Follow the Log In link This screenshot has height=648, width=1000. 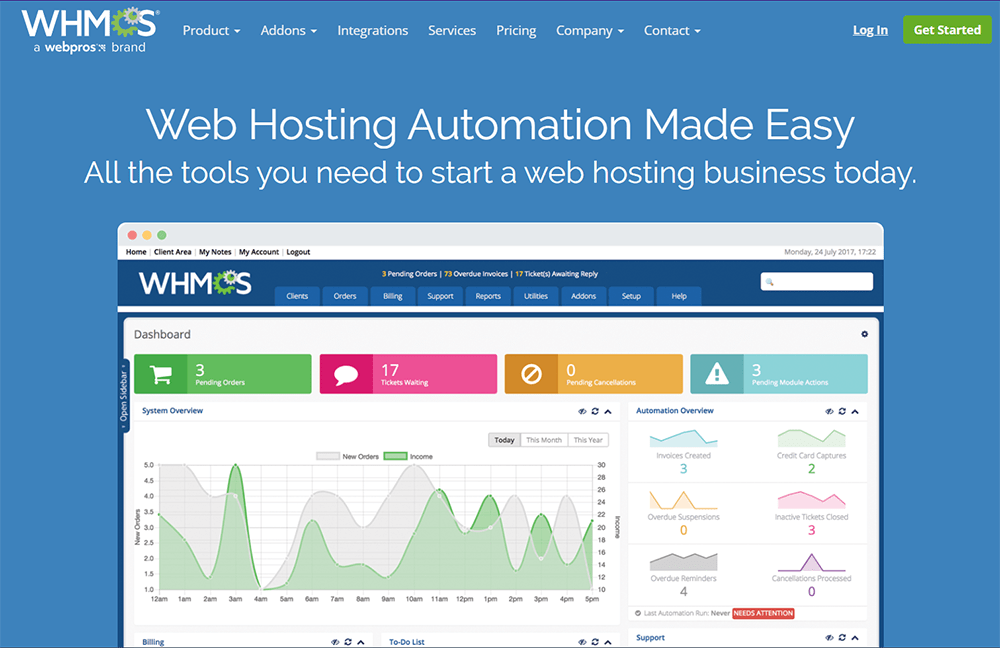[870, 30]
